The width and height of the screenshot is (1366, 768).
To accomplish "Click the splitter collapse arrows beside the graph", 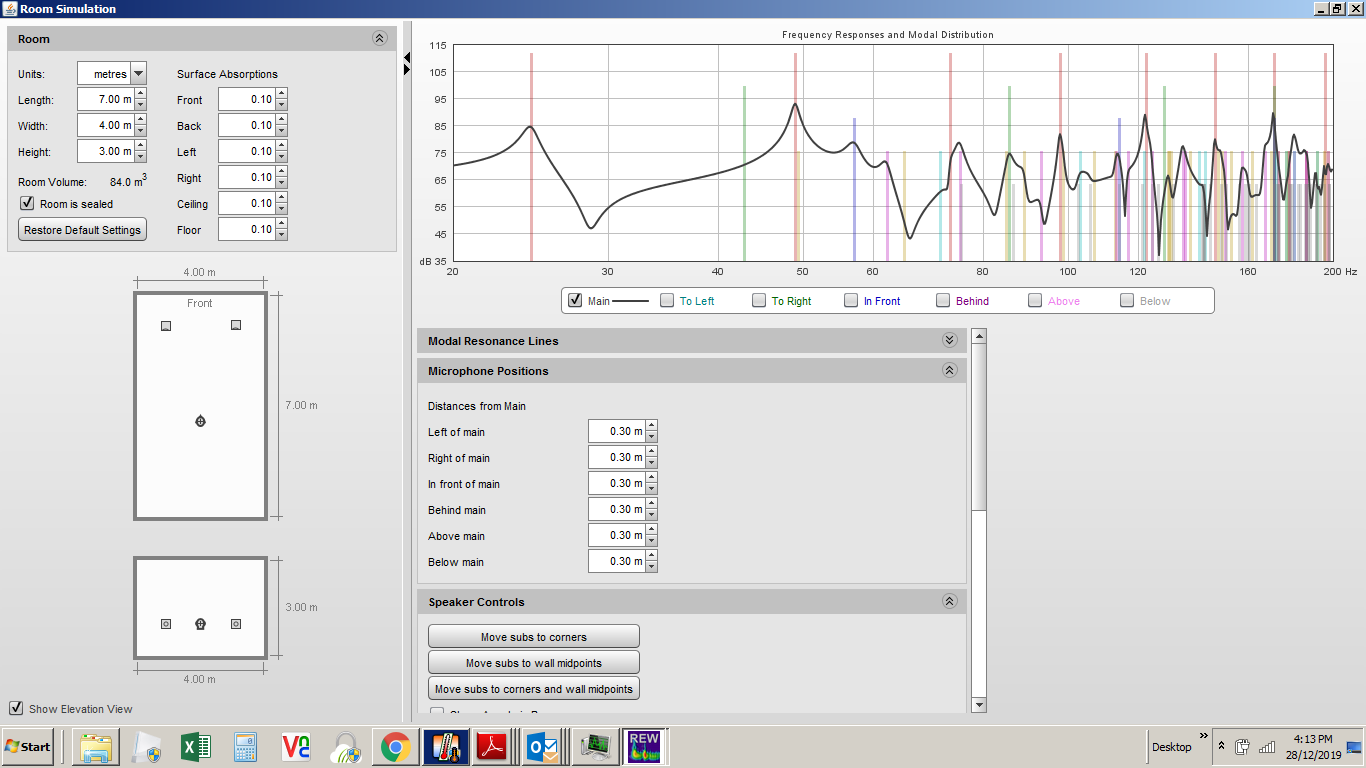I will [407, 64].
